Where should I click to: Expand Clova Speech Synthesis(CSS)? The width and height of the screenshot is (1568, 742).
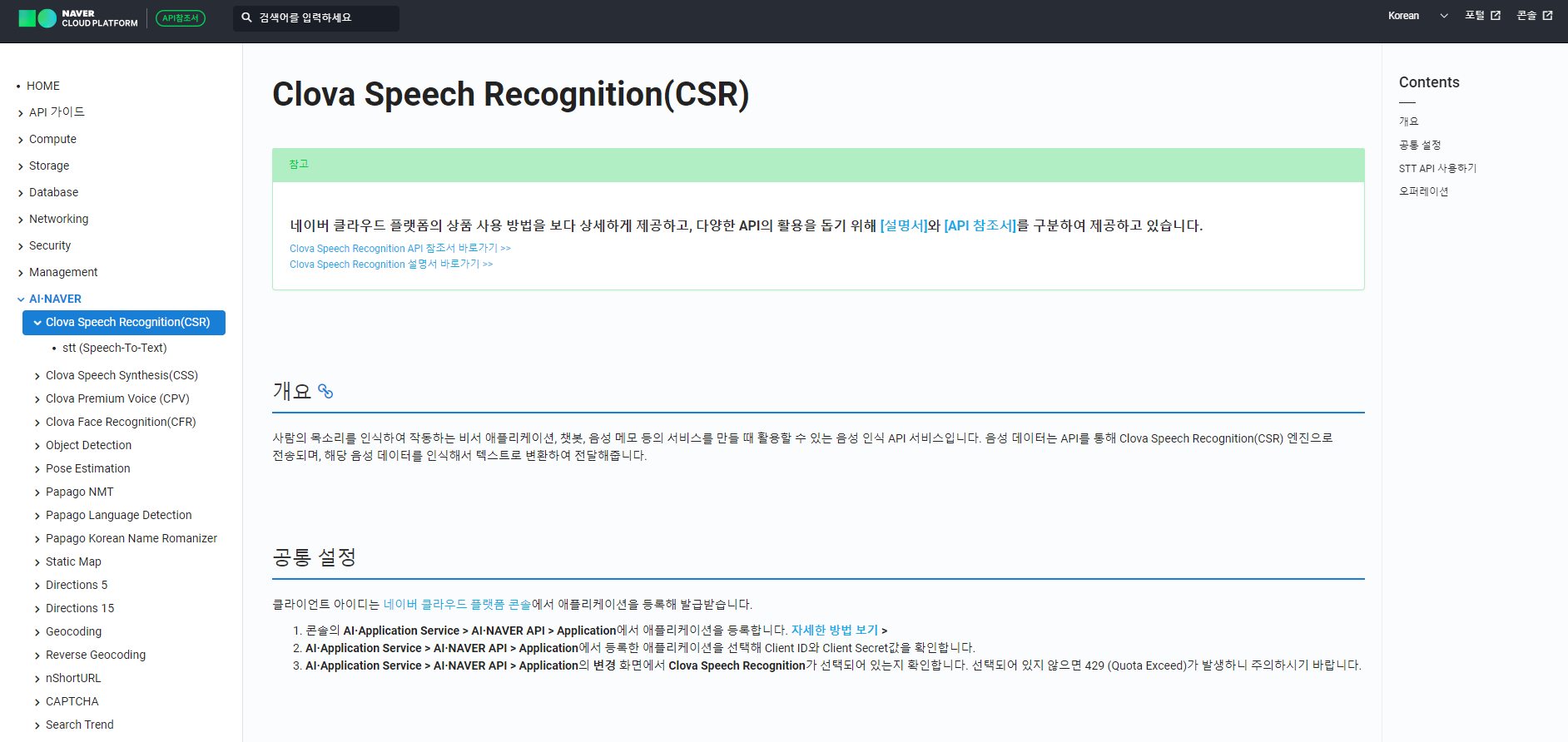pos(122,375)
